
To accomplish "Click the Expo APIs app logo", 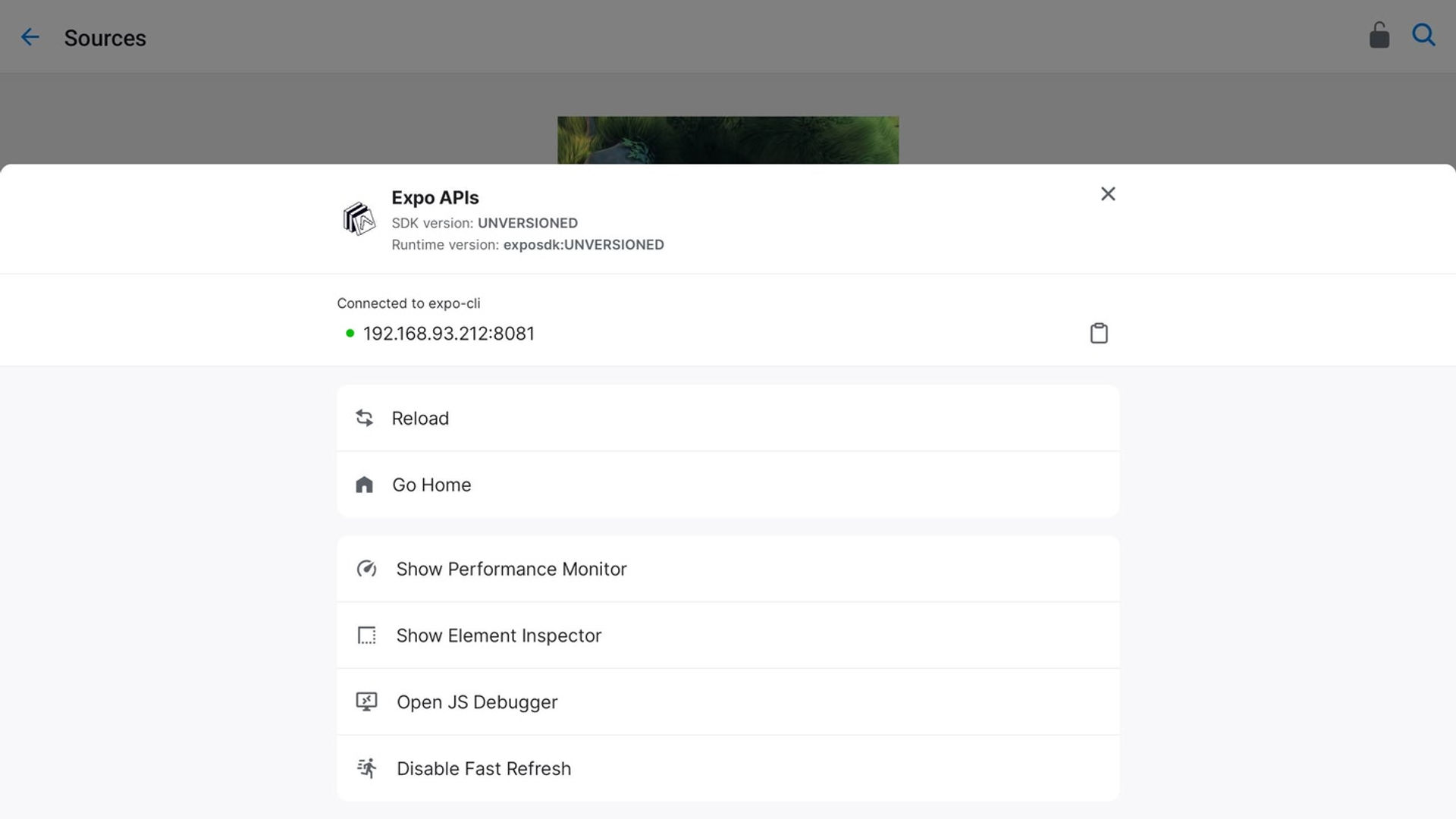I will coord(359,219).
